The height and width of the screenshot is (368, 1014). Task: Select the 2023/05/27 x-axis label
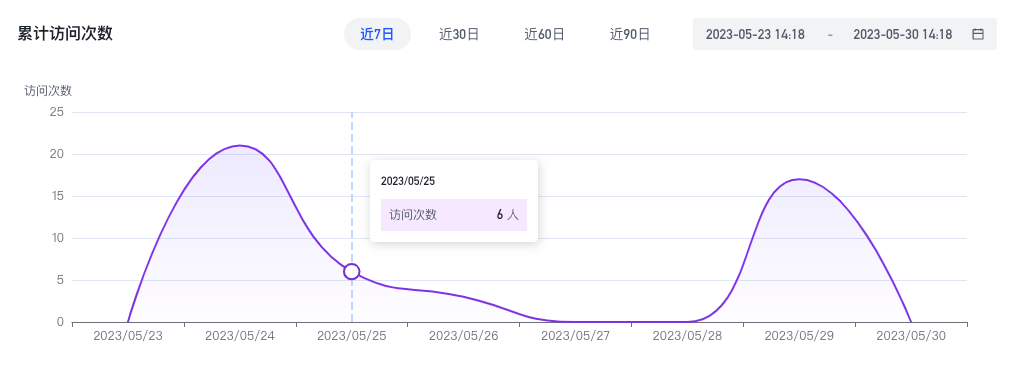(x=576, y=336)
